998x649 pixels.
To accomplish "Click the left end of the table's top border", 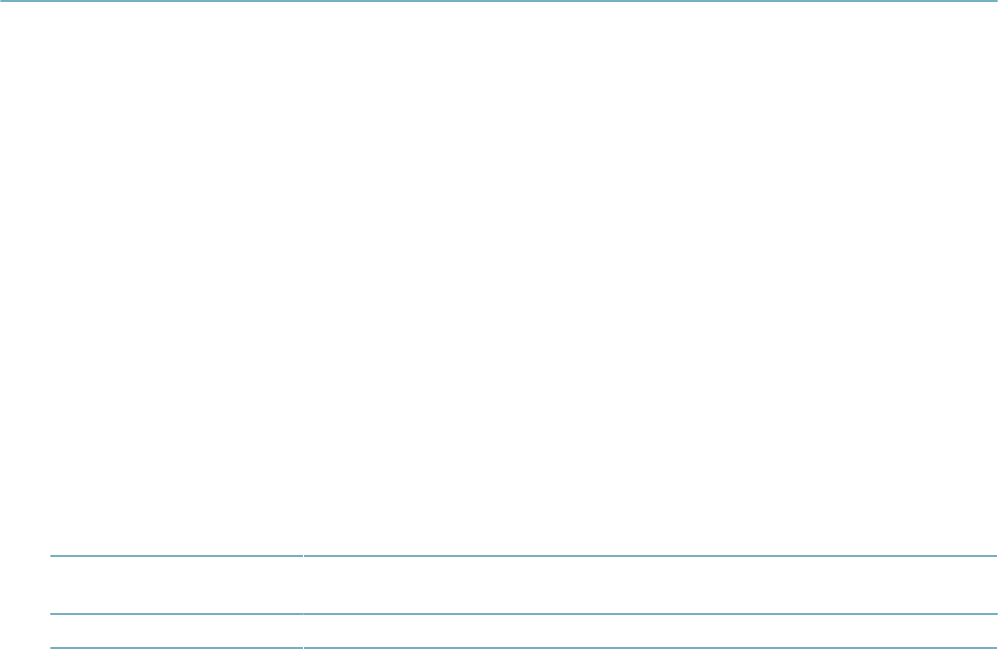I will tap(53, 555).
